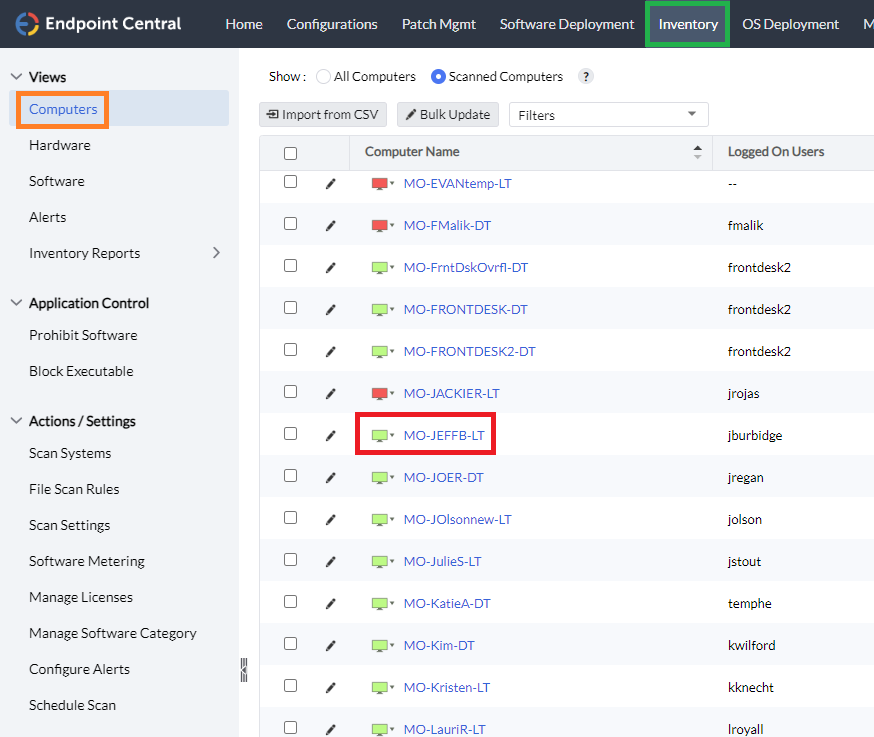The image size is (874, 737).
Task: Click the Bulk Update button
Action: pos(448,114)
